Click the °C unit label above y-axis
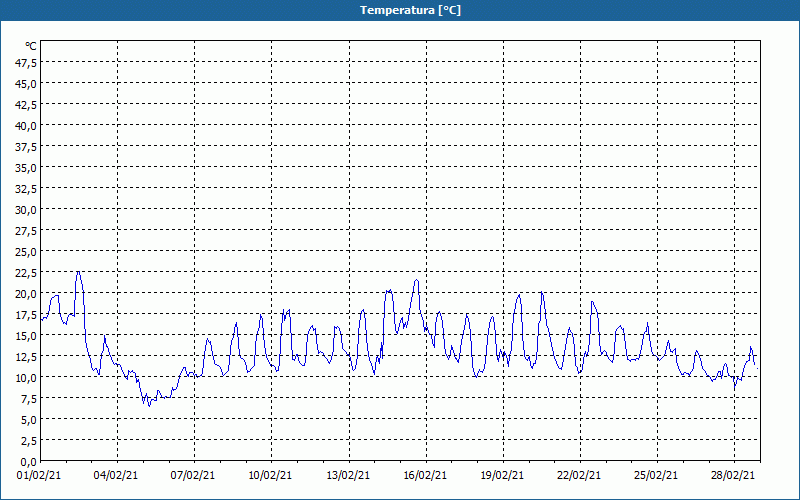 30,46
